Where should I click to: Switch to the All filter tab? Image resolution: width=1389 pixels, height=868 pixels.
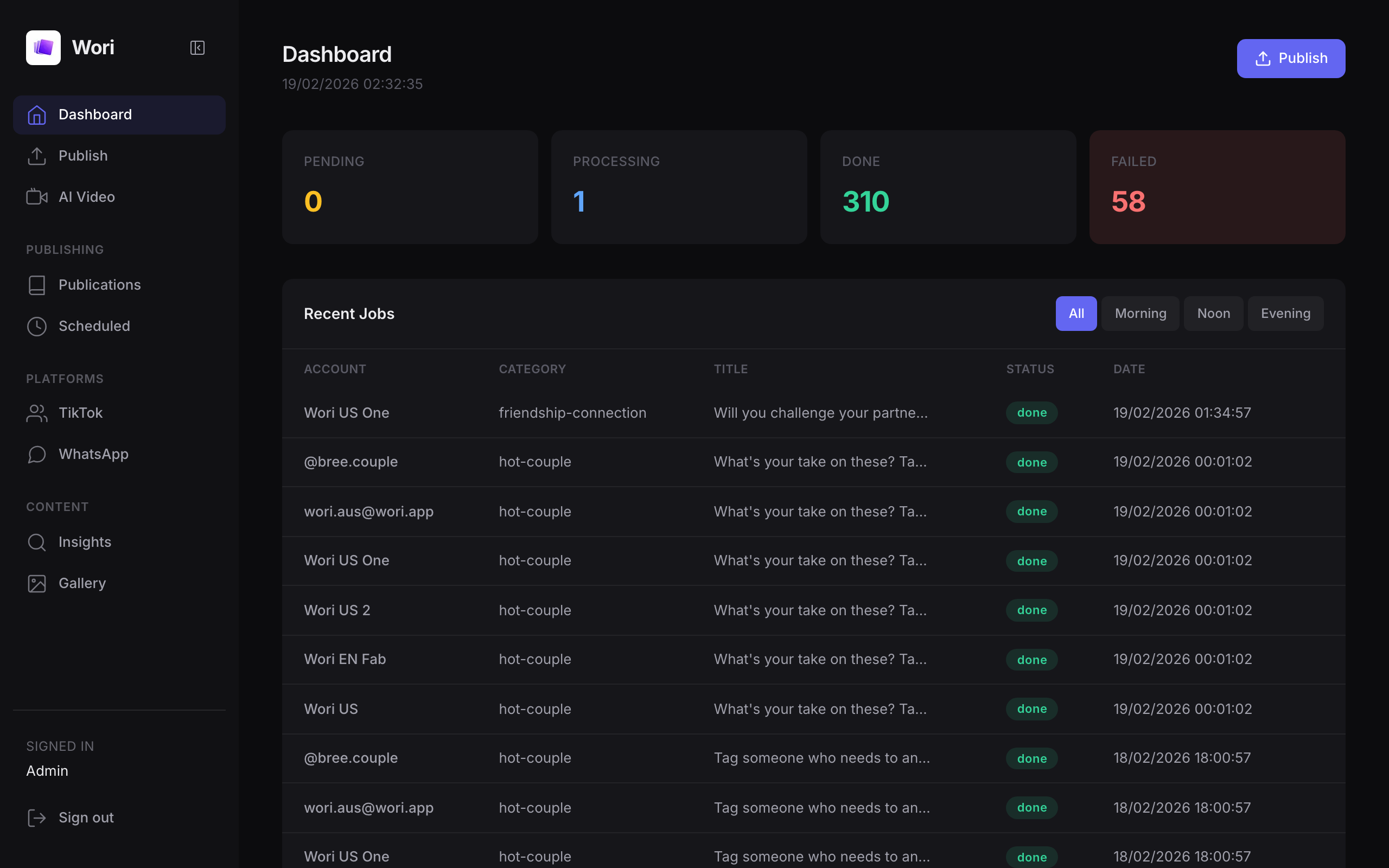point(1075,314)
